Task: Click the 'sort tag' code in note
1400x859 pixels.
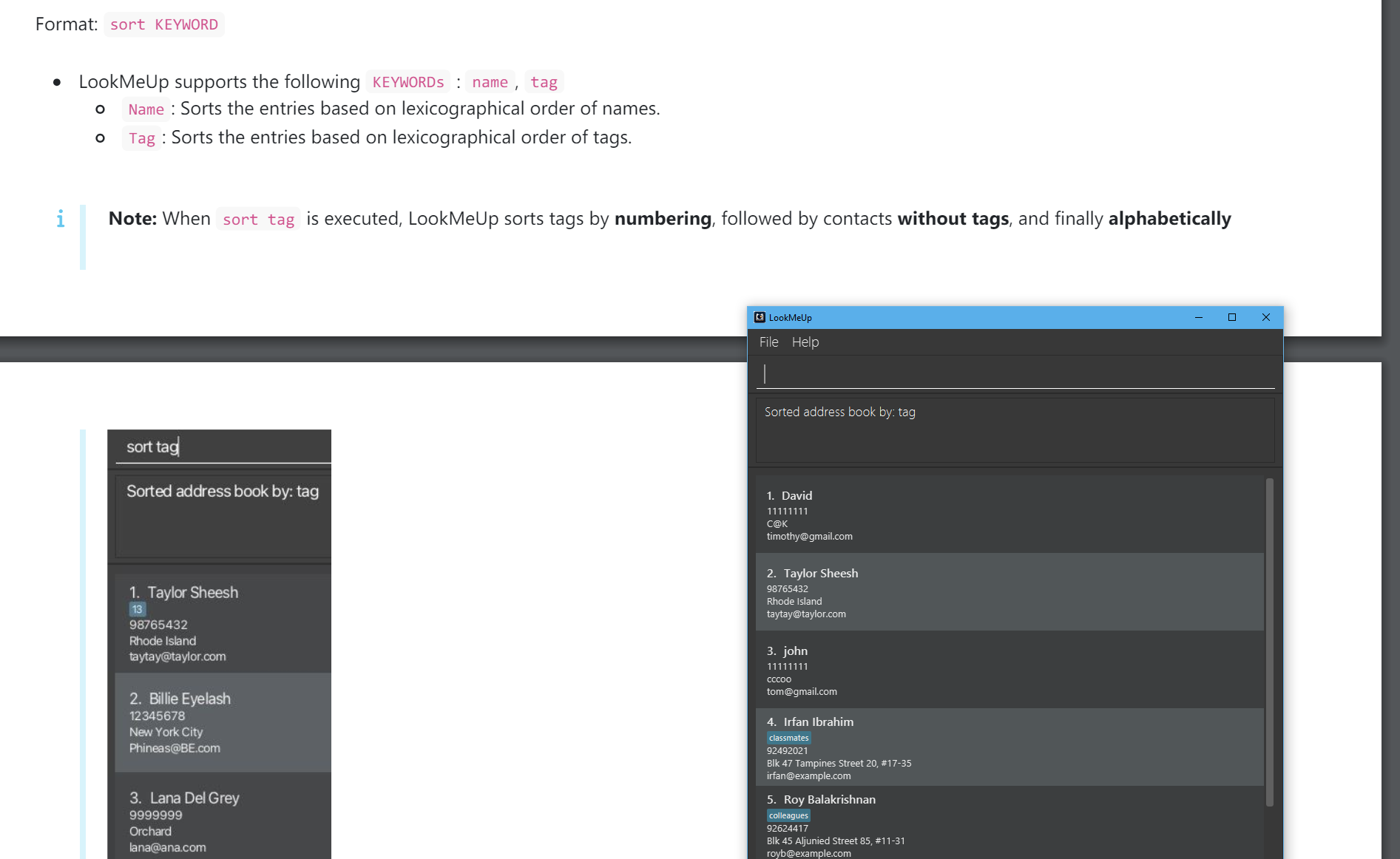Action: point(258,220)
